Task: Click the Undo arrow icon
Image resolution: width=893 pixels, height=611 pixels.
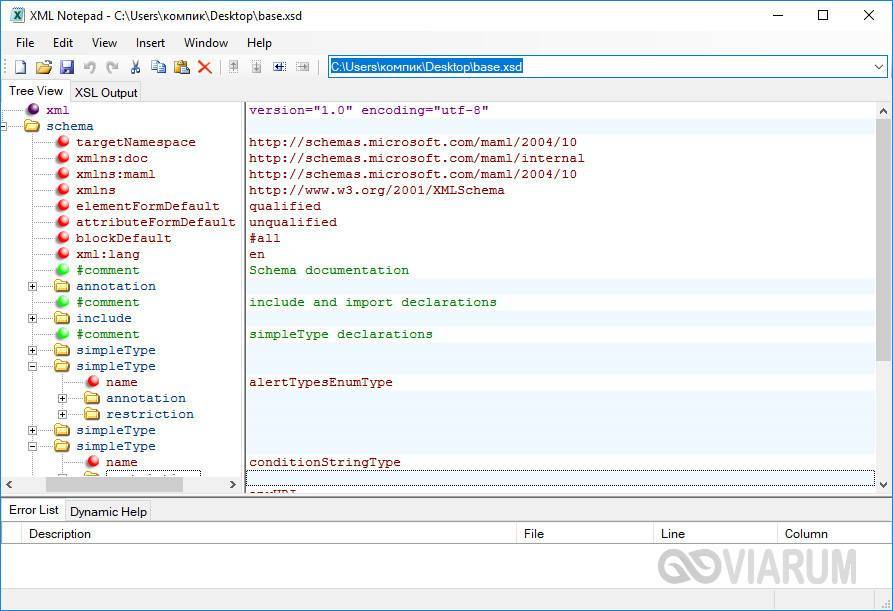Action: click(x=89, y=67)
